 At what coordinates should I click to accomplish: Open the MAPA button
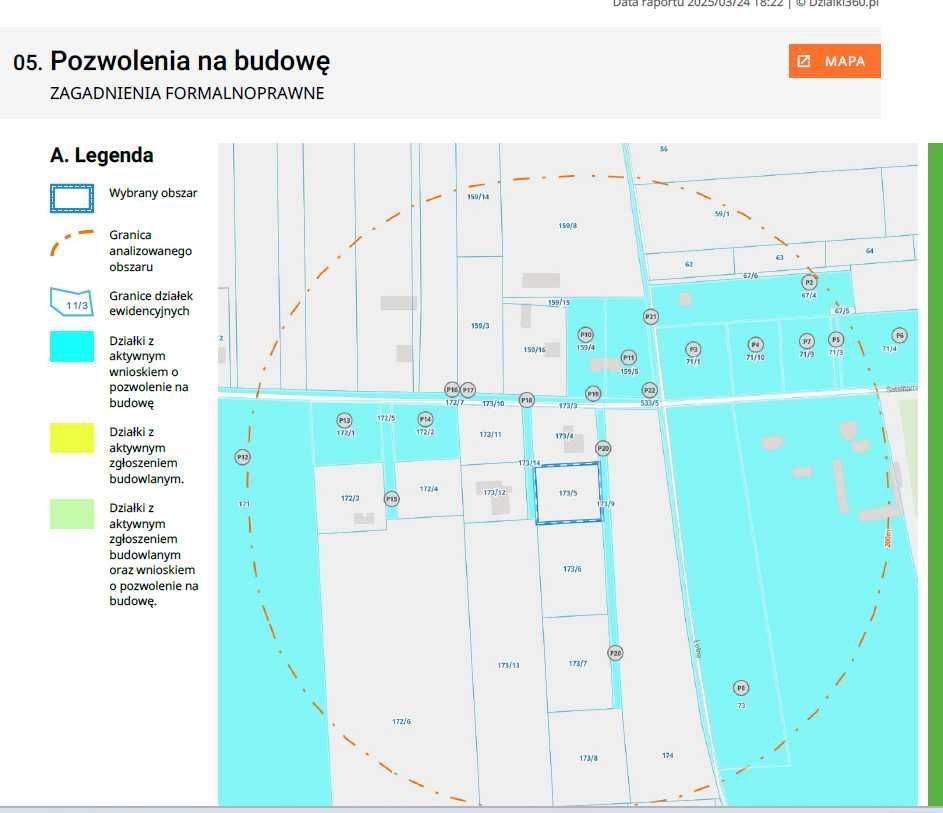coord(834,61)
